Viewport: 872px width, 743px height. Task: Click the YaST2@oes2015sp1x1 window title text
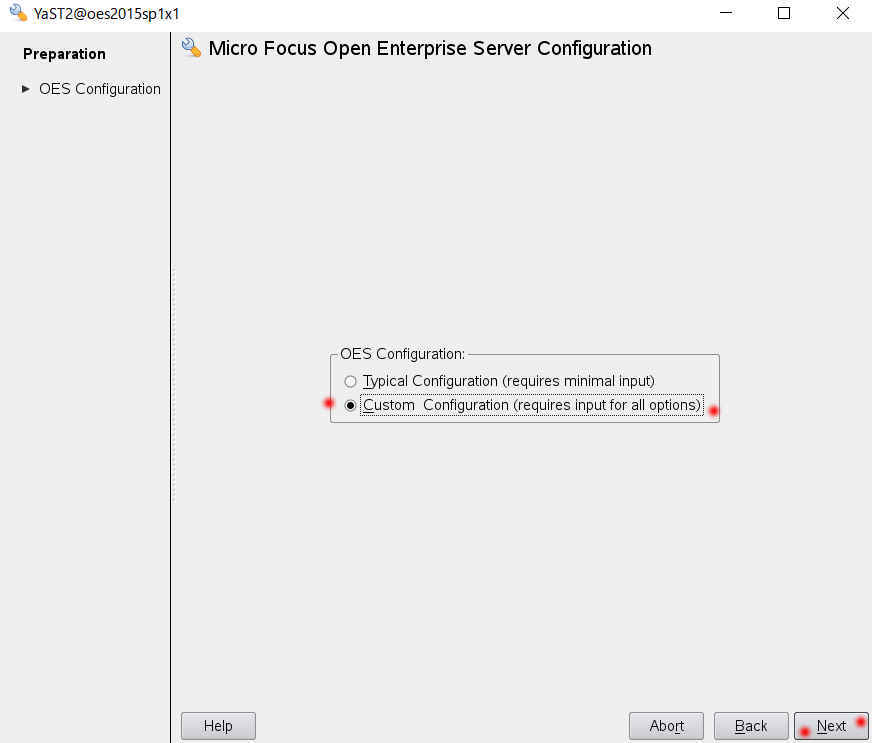106,13
